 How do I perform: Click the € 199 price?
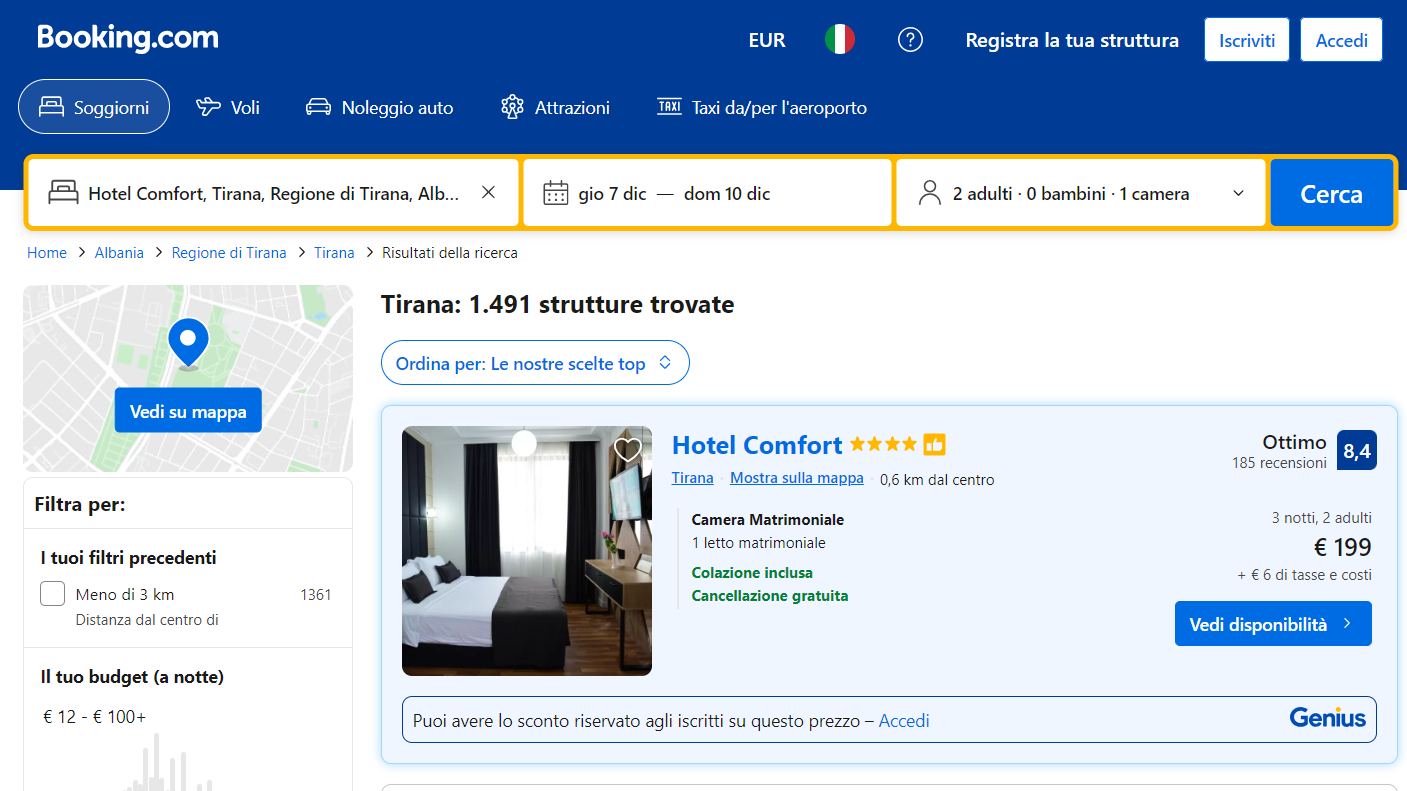click(x=1342, y=547)
